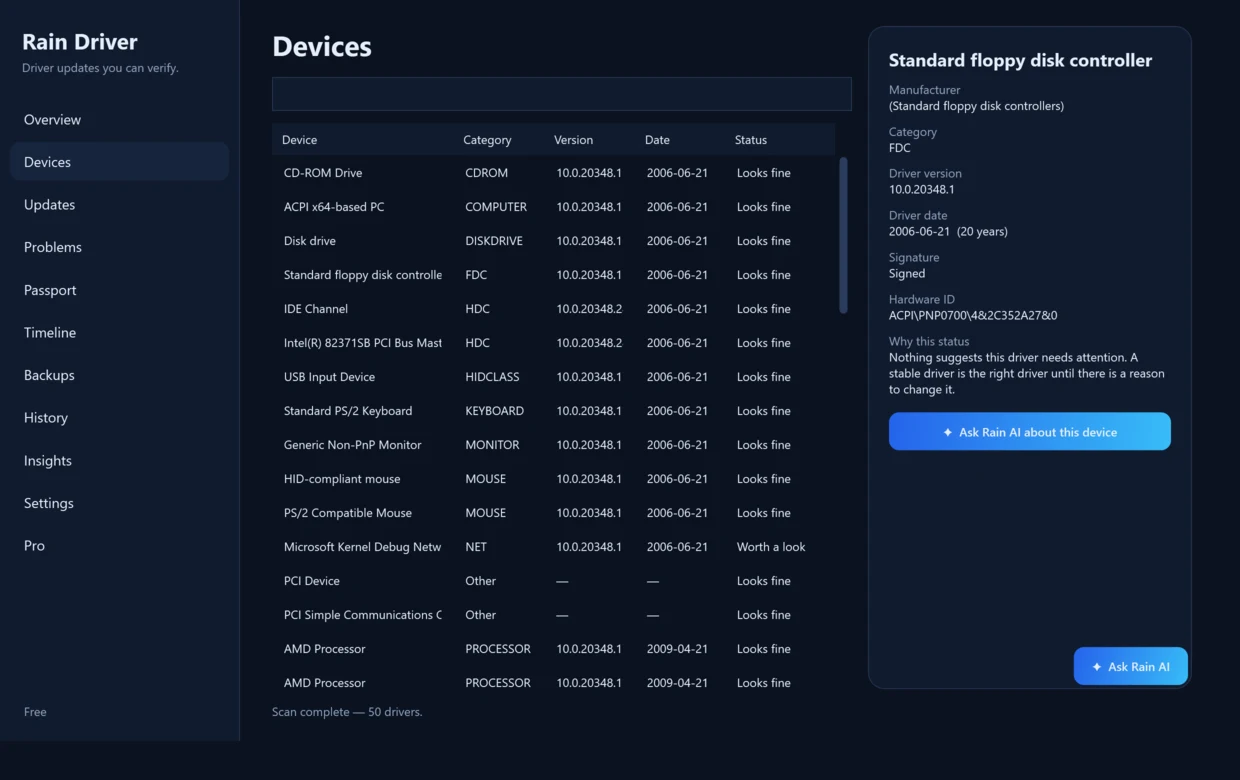
Task: Click the Hardware ID value ACPI\PNP0700
Action: [973, 315]
